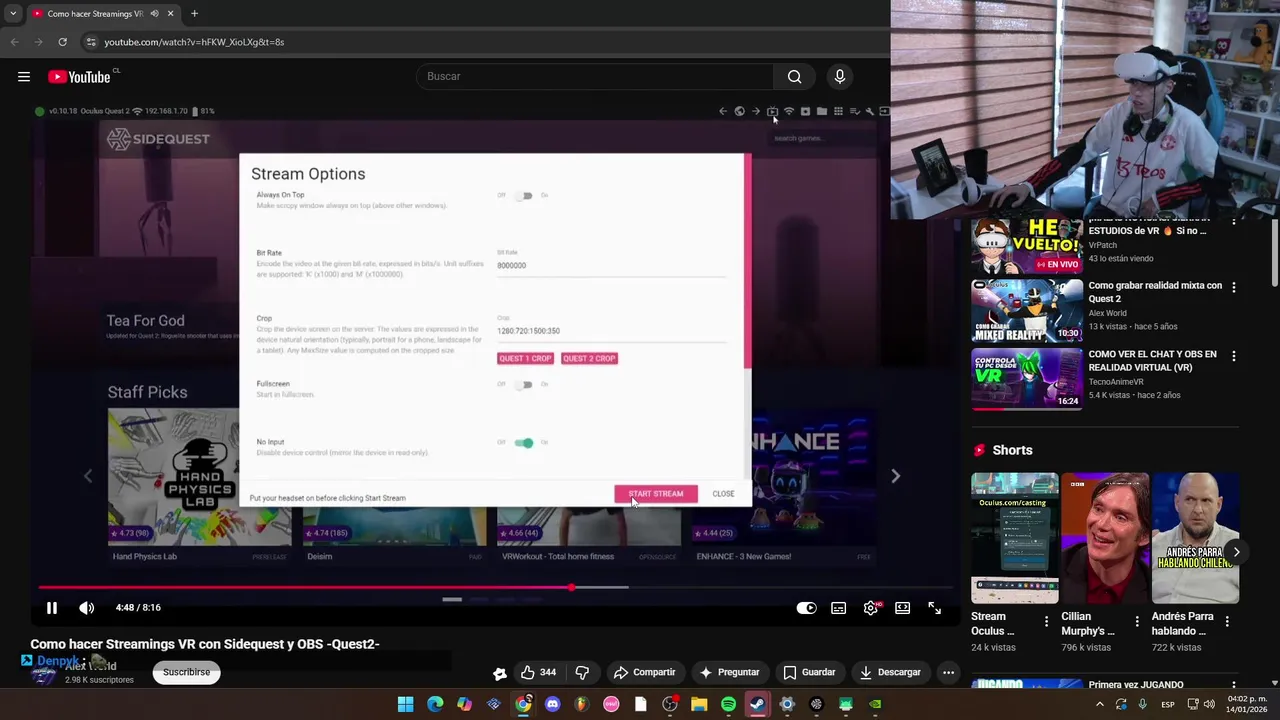1280x720 pixels.
Task: Click CLOSE in Stream Options dialog
Action: [723, 494]
